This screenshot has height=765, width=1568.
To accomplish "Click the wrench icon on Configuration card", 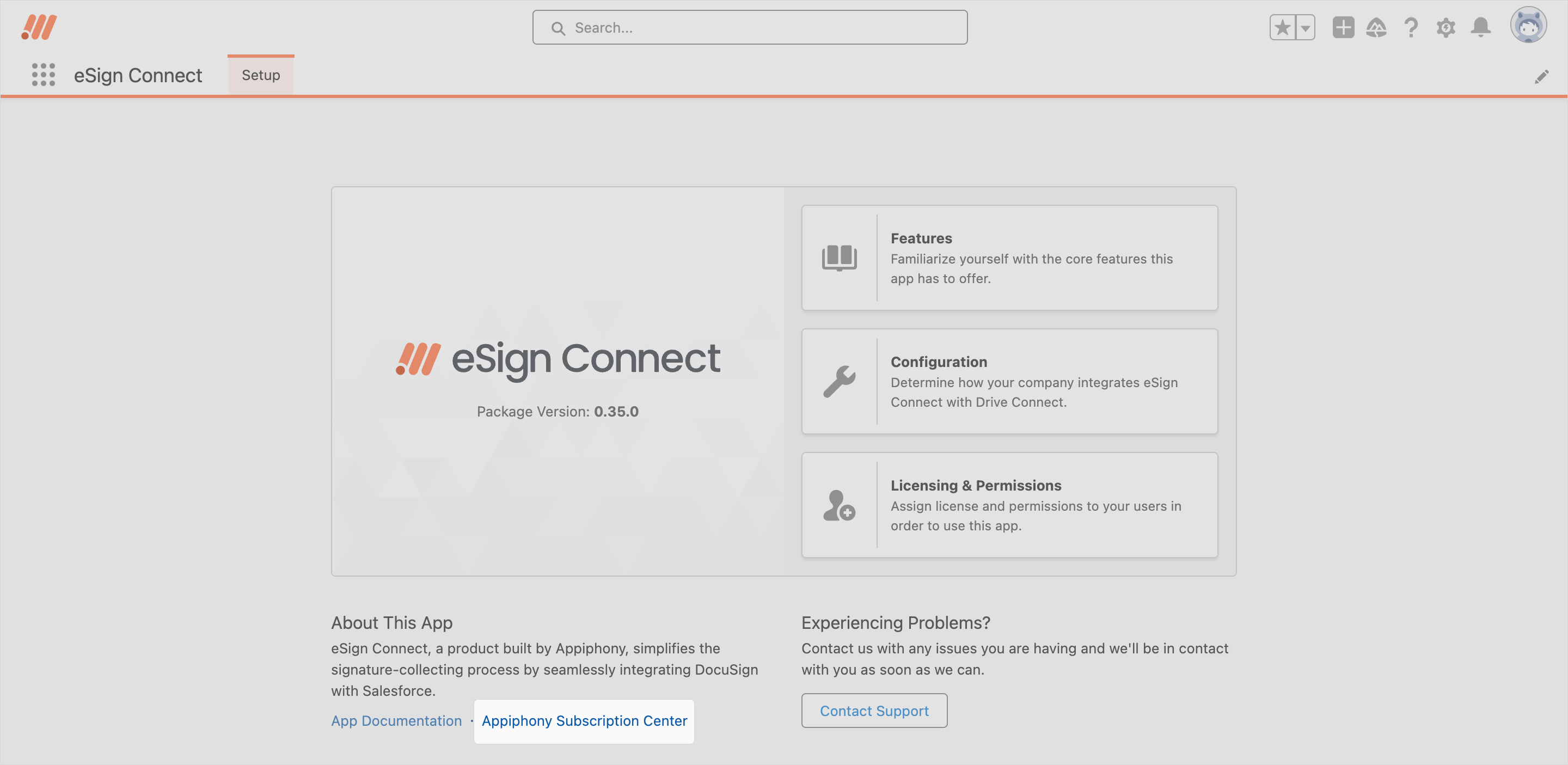I will click(840, 382).
